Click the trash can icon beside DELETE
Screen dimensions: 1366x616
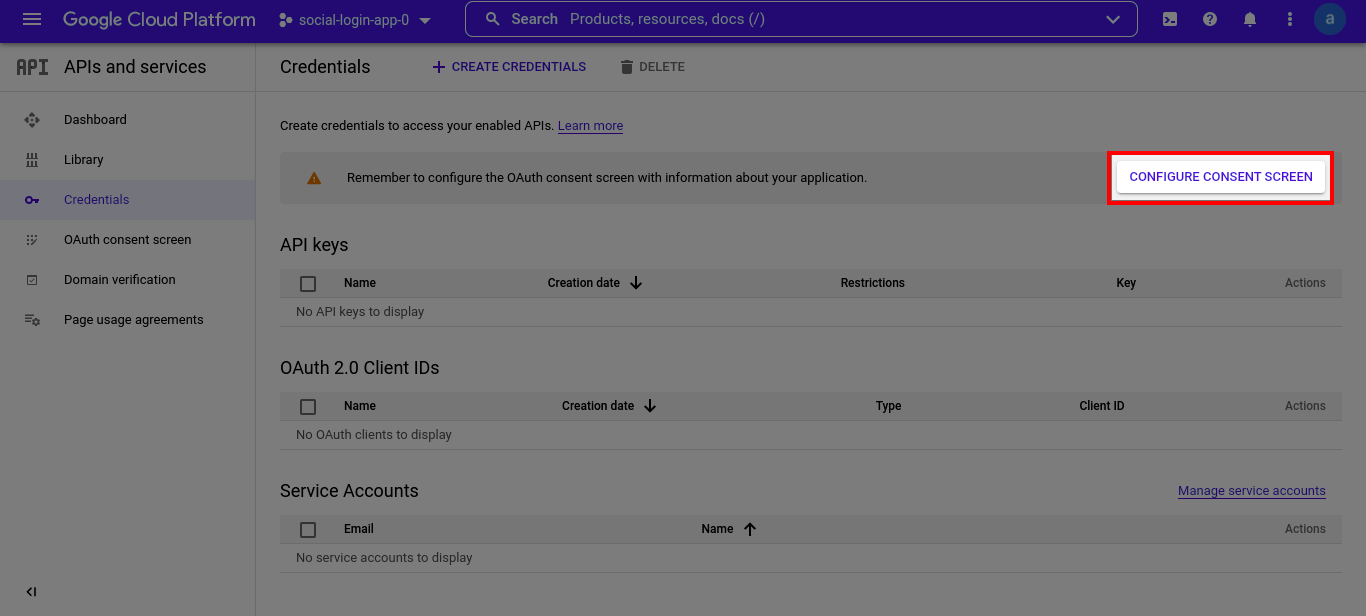pyautogui.click(x=627, y=67)
